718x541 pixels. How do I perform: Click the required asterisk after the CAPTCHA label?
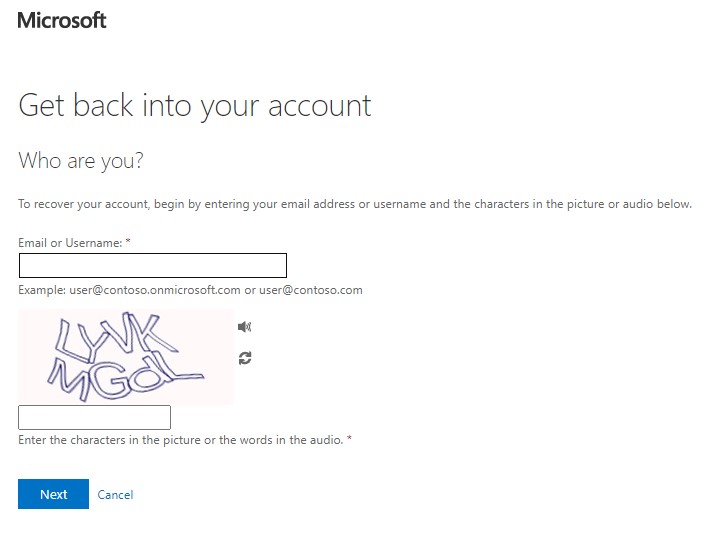349,439
